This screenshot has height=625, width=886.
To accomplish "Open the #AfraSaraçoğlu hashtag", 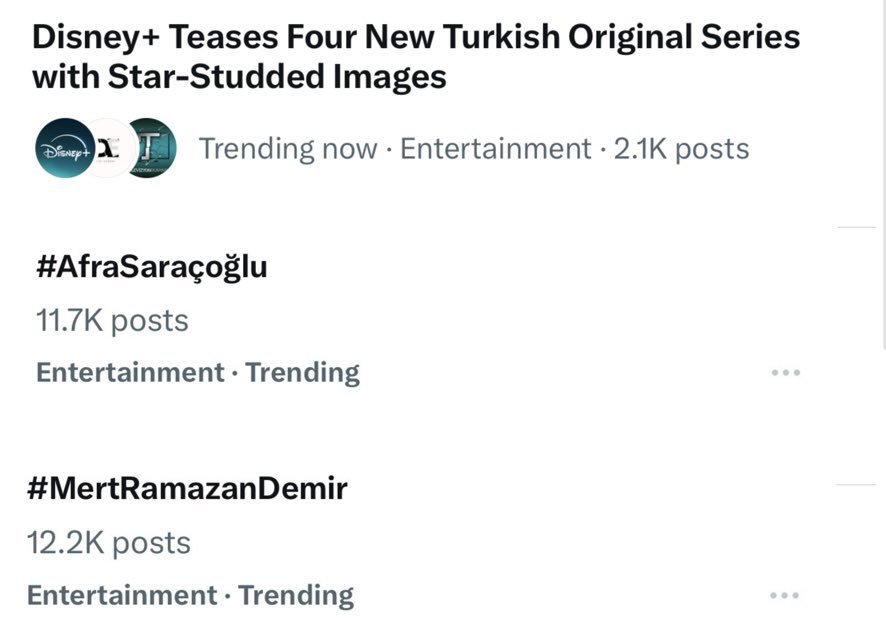I will click(x=152, y=267).
